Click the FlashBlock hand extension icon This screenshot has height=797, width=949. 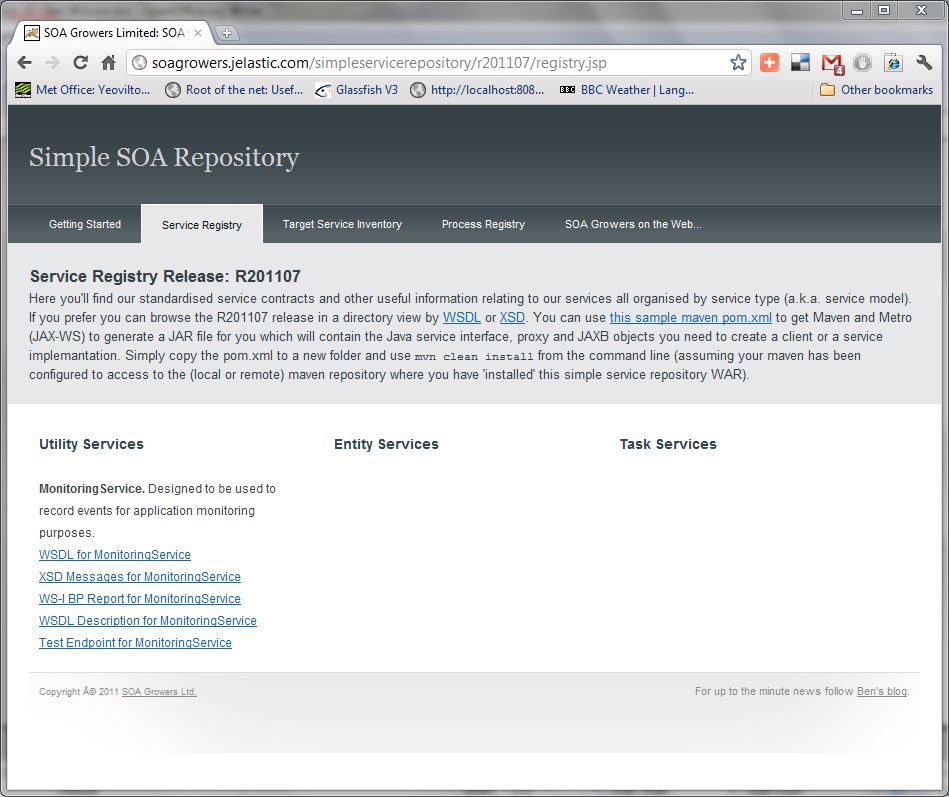[862, 61]
